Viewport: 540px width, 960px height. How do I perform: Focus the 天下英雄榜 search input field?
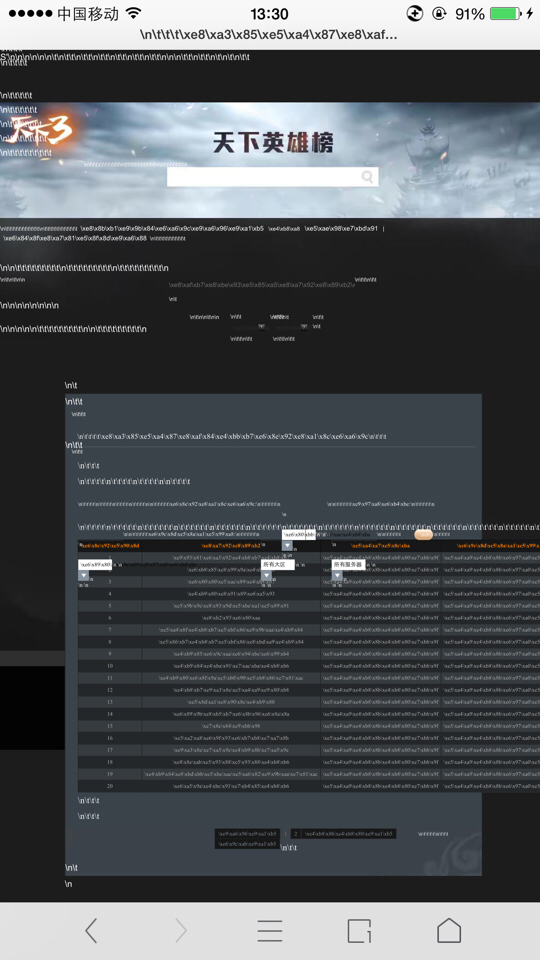[272, 177]
